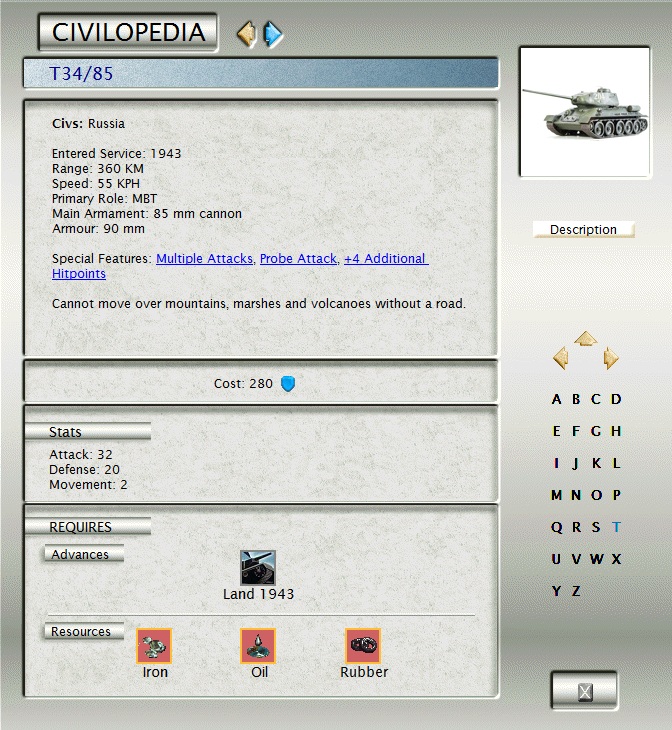Screen dimensions: 672x730
Task: Jump to letter B in the index
Action: pos(576,399)
